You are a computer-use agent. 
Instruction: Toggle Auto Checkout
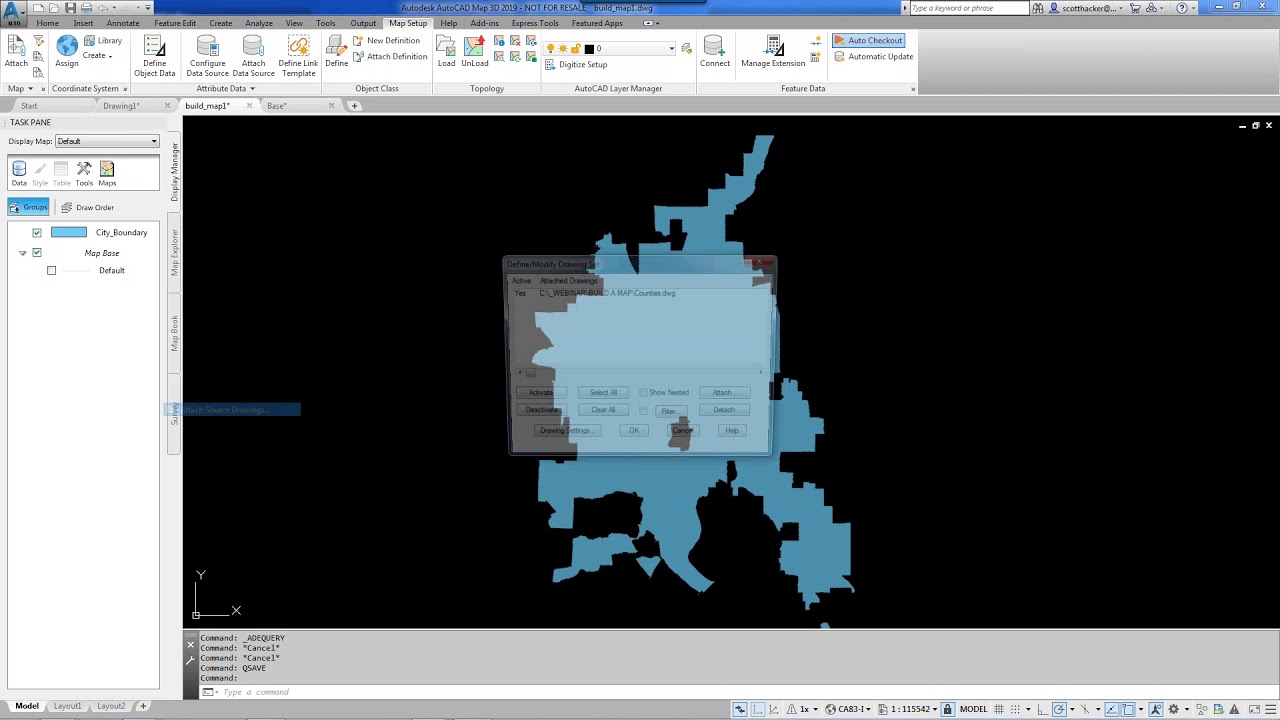pos(868,41)
